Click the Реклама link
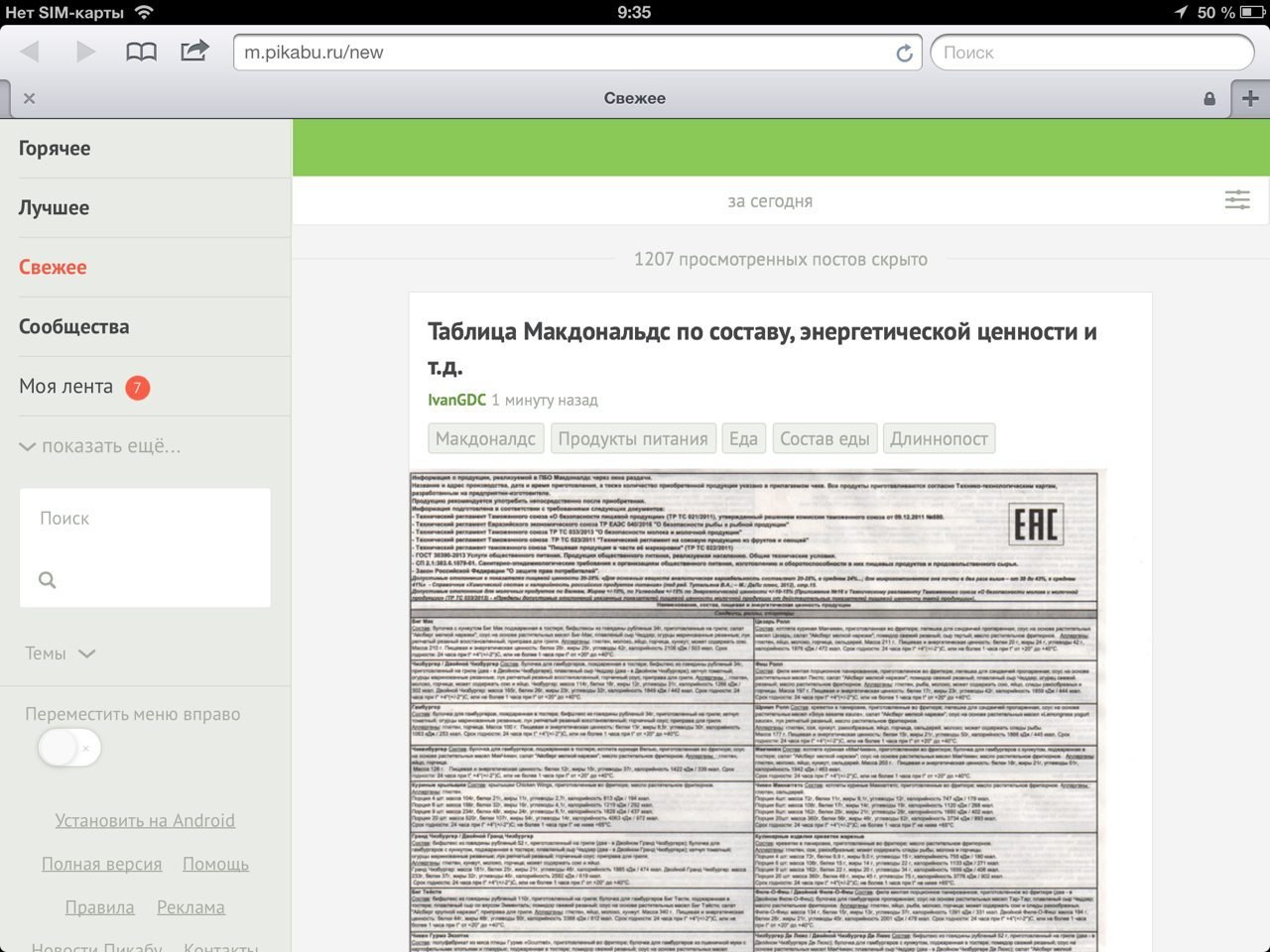 [x=190, y=907]
